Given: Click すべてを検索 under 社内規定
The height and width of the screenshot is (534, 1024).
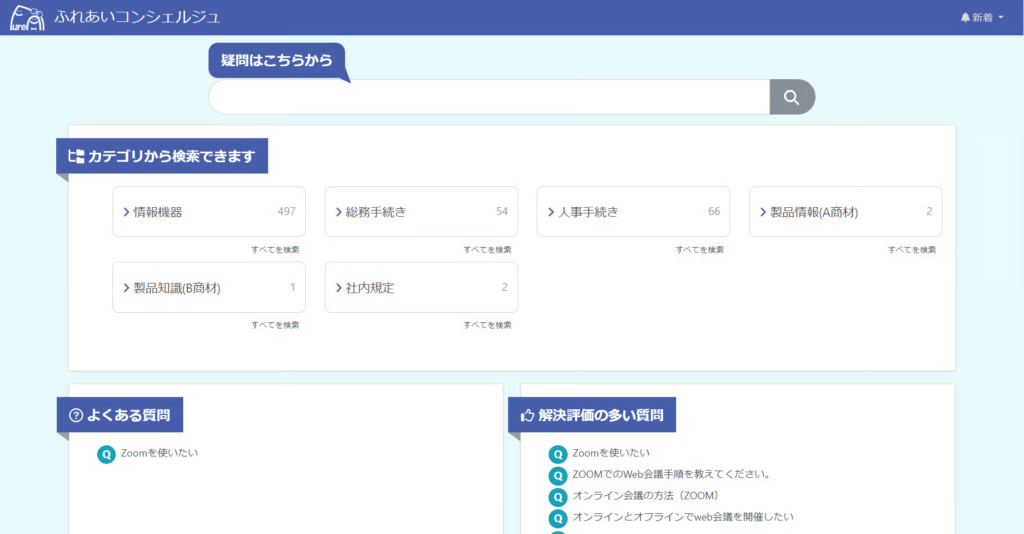Looking at the screenshot, I should (487, 325).
